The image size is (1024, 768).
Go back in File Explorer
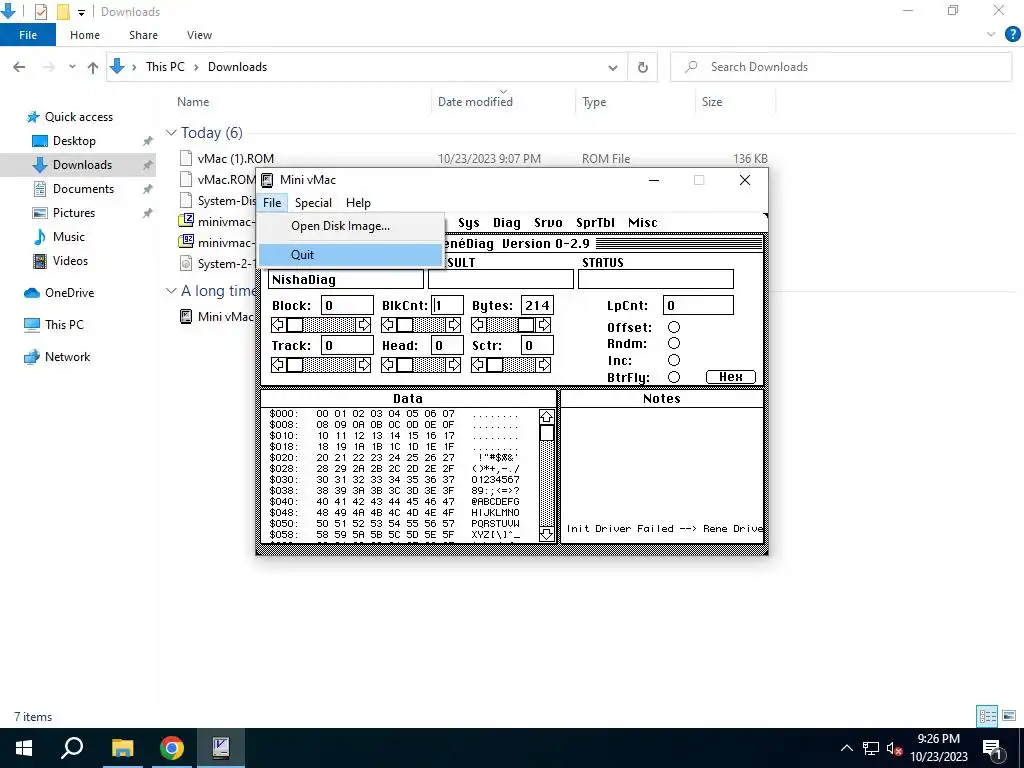(x=19, y=67)
